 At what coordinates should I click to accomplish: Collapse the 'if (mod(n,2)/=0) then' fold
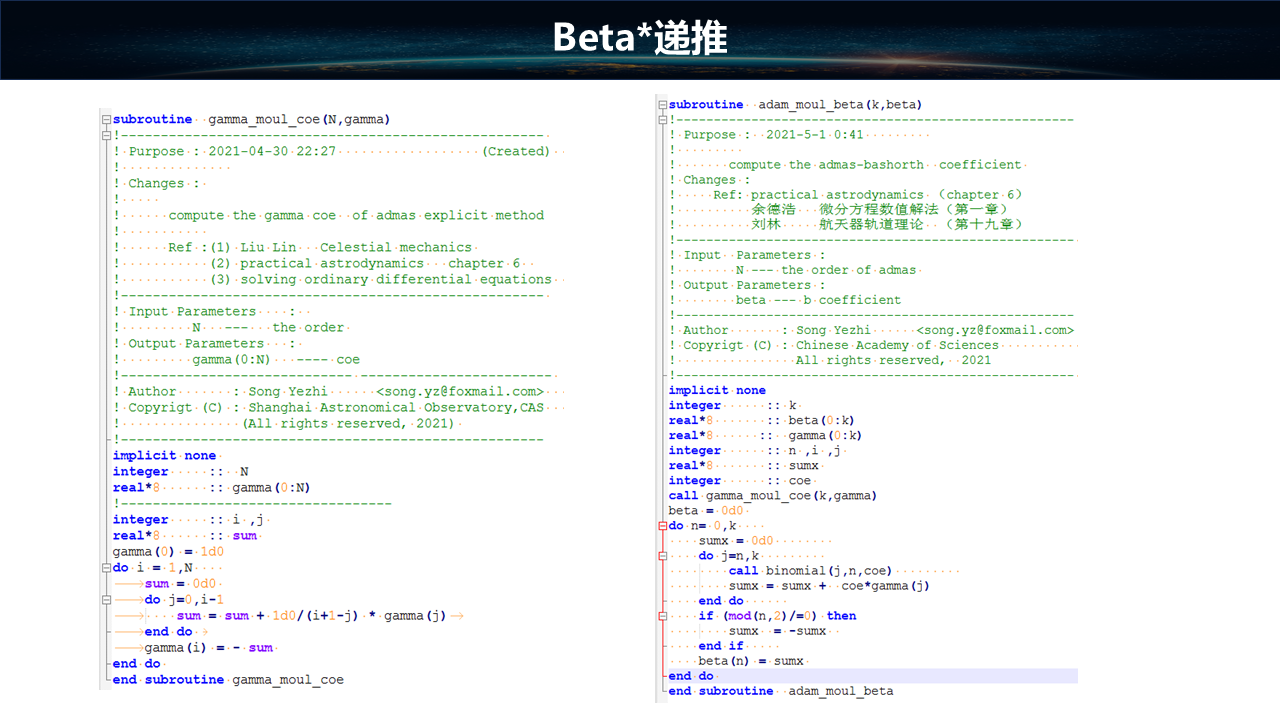coord(662,616)
